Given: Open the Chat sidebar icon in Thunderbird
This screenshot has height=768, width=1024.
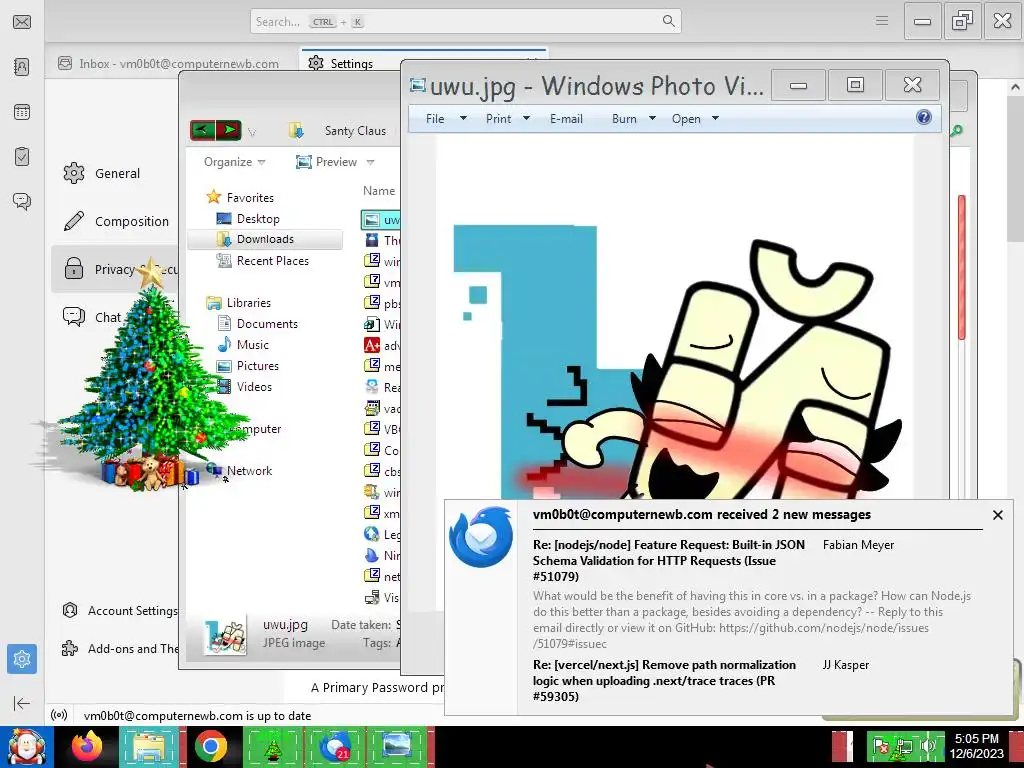Looking at the screenshot, I should click(22, 201).
